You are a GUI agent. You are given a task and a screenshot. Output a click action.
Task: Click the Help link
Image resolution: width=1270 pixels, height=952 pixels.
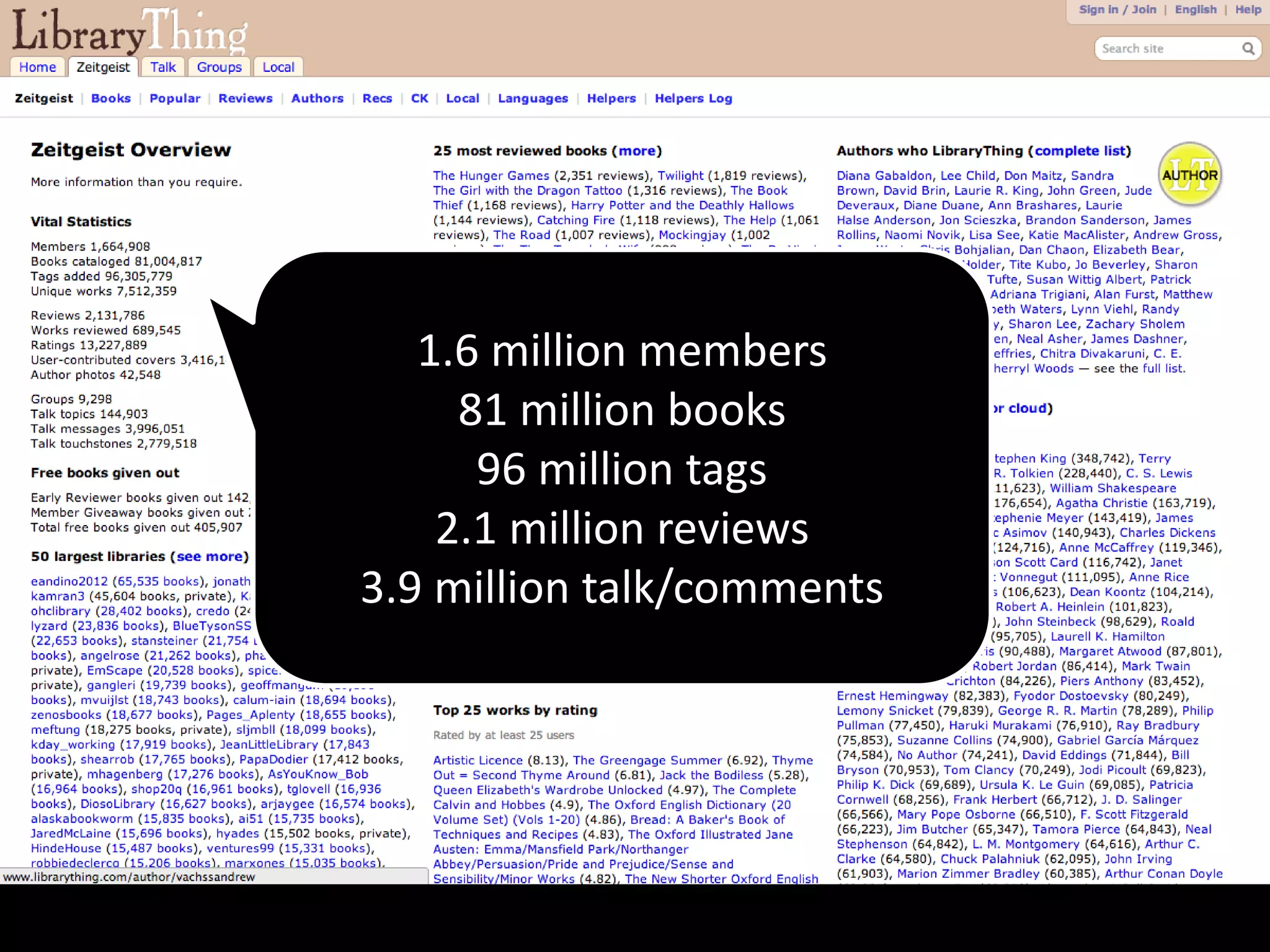click(1248, 10)
